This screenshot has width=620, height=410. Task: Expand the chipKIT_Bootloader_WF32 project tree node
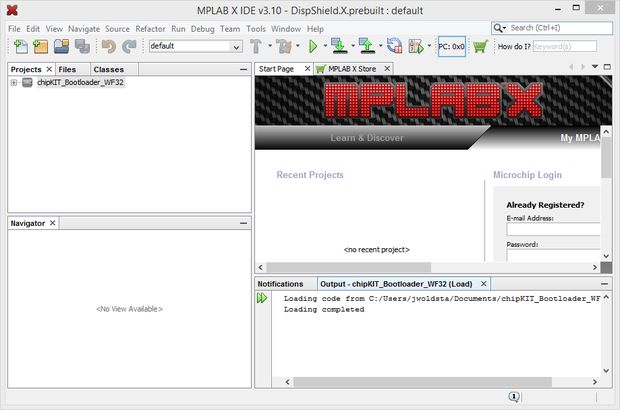point(14,83)
